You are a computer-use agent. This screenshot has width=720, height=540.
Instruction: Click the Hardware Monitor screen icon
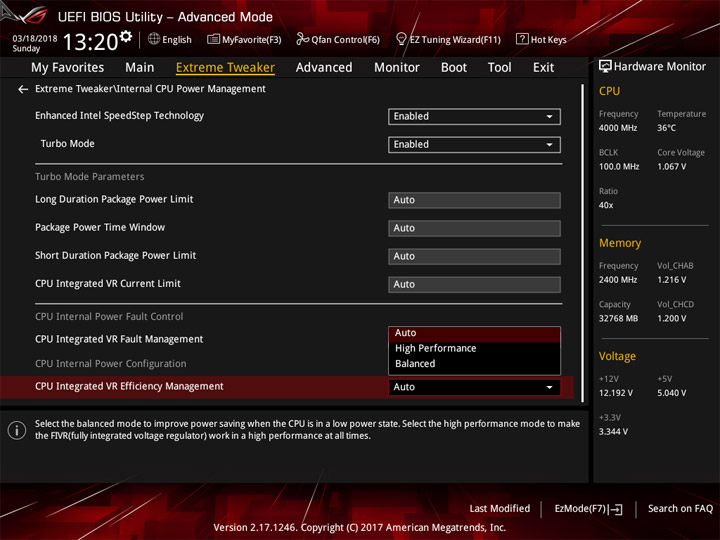click(605, 66)
